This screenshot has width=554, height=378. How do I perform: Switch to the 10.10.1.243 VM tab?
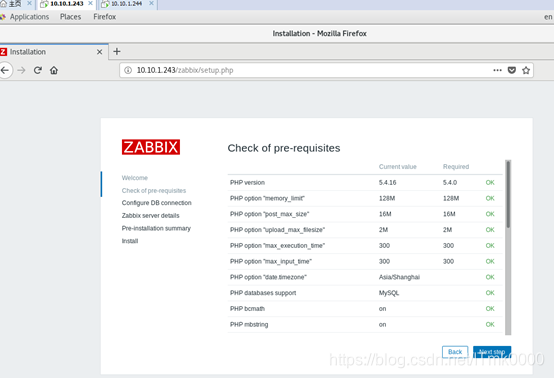click(67, 4)
